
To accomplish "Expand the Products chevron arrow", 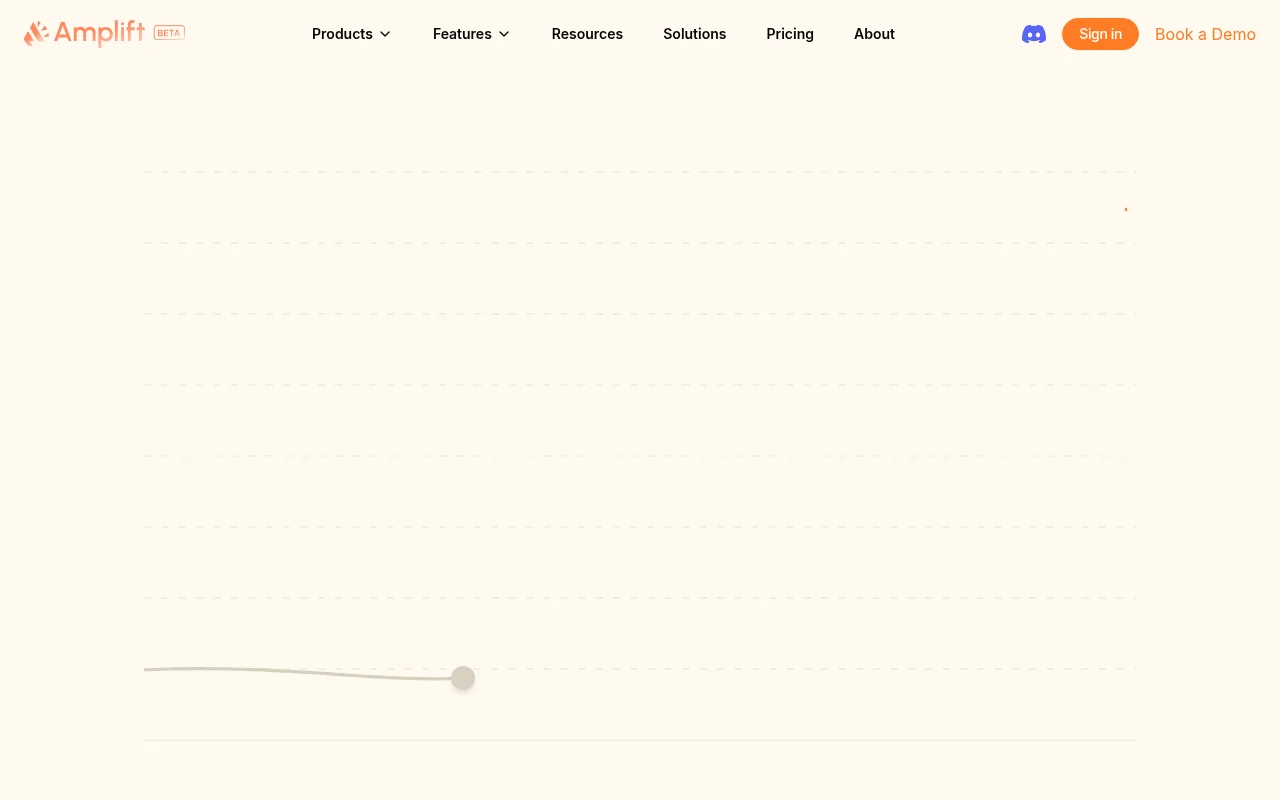I will click(x=385, y=34).
